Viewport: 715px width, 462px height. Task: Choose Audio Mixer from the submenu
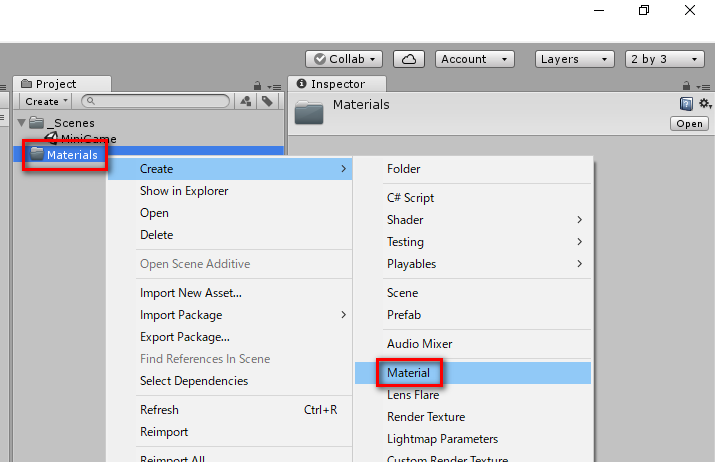tap(473, 344)
